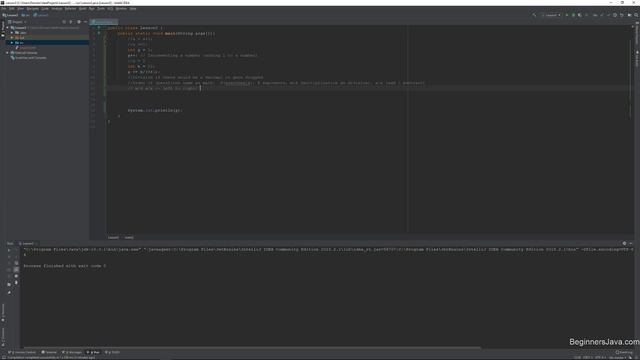Expand the .idea folder
640x360 pixels.
coord(12,33)
